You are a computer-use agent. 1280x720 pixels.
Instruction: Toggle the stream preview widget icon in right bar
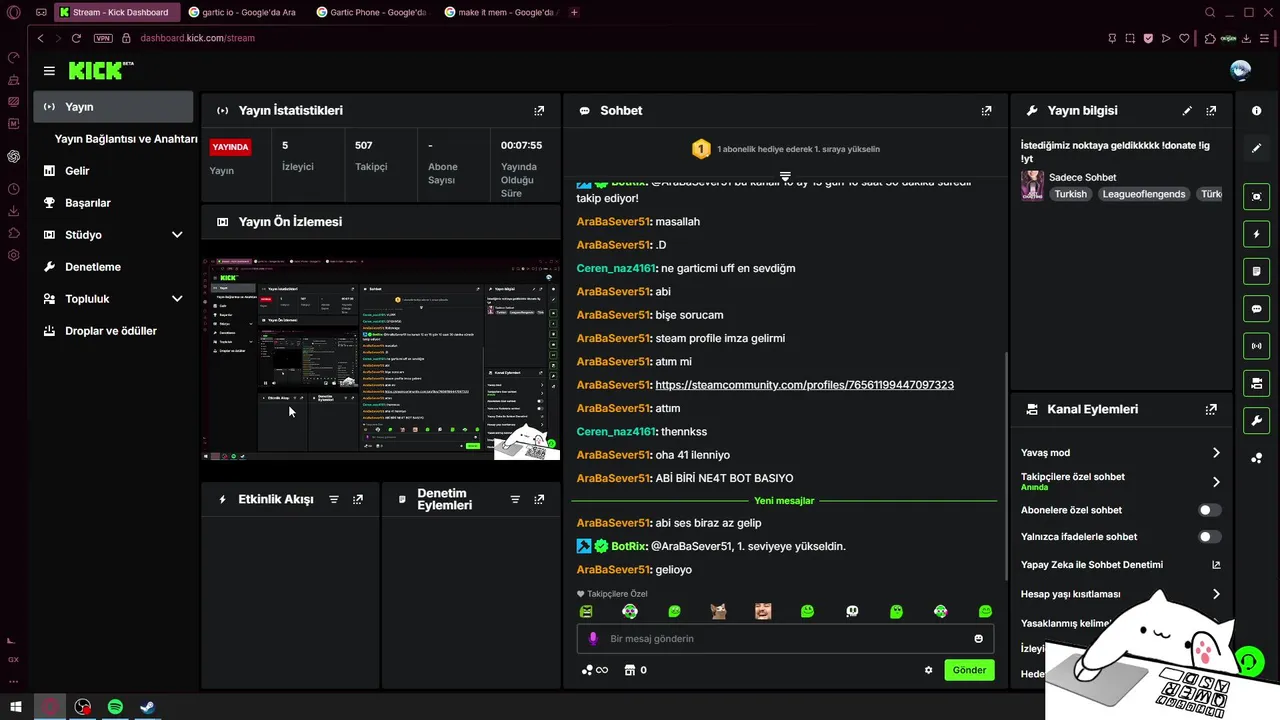(x=1257, y=197)
